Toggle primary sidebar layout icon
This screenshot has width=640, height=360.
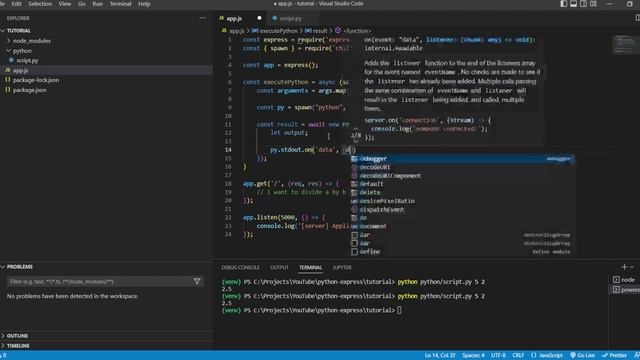point(564,4)
